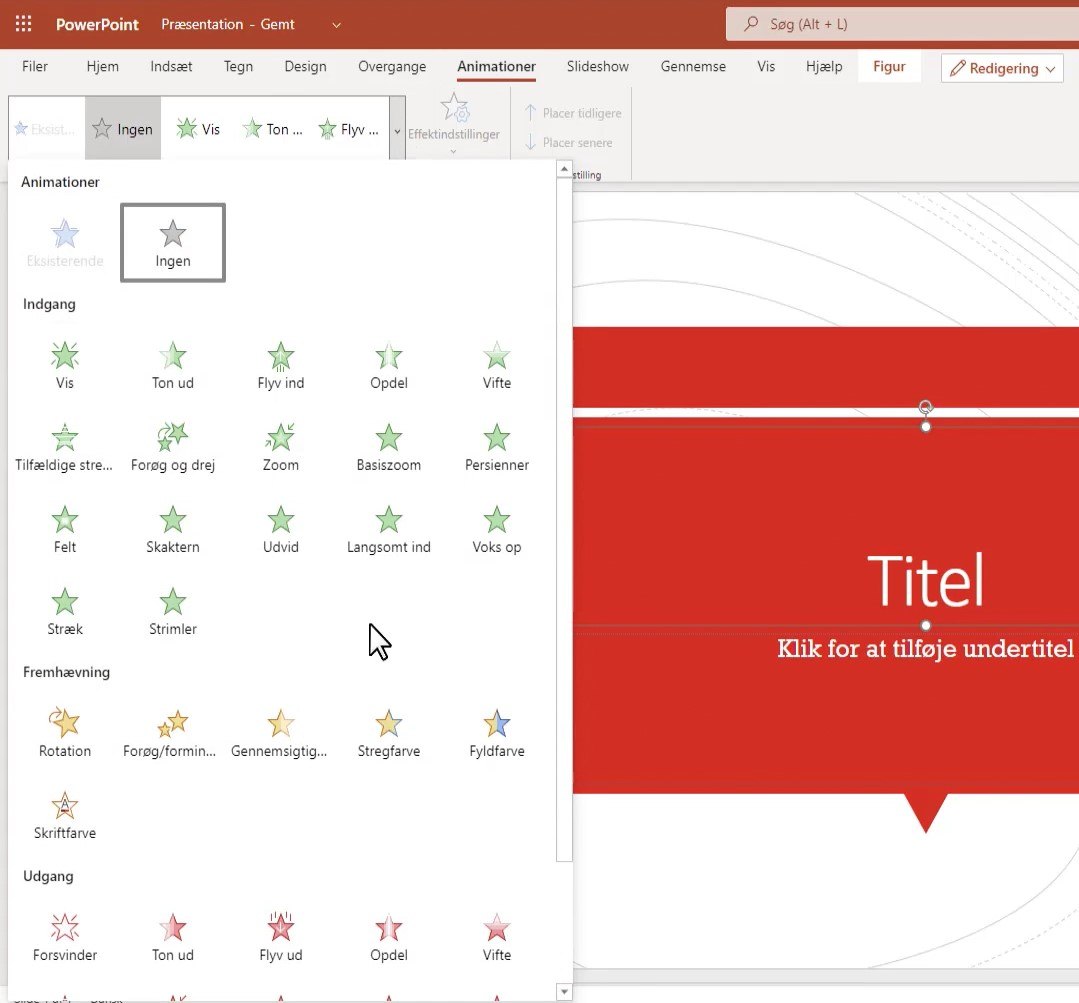Switch to the Indsæt tab
Image resolution: width=1079 pixels, height=1003 pixels.
tap(171, 66)
